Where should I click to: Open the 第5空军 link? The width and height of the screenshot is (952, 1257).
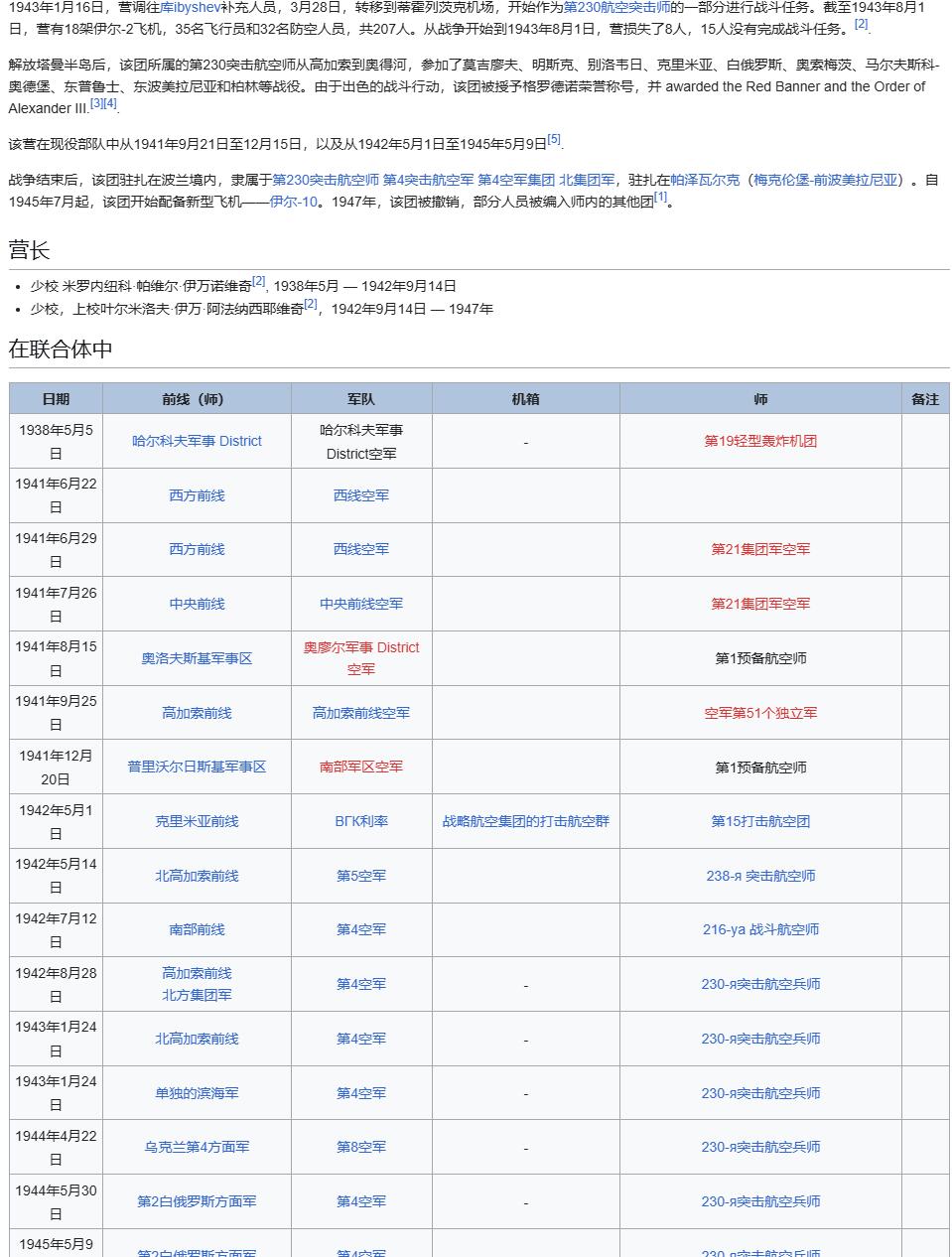361,876
